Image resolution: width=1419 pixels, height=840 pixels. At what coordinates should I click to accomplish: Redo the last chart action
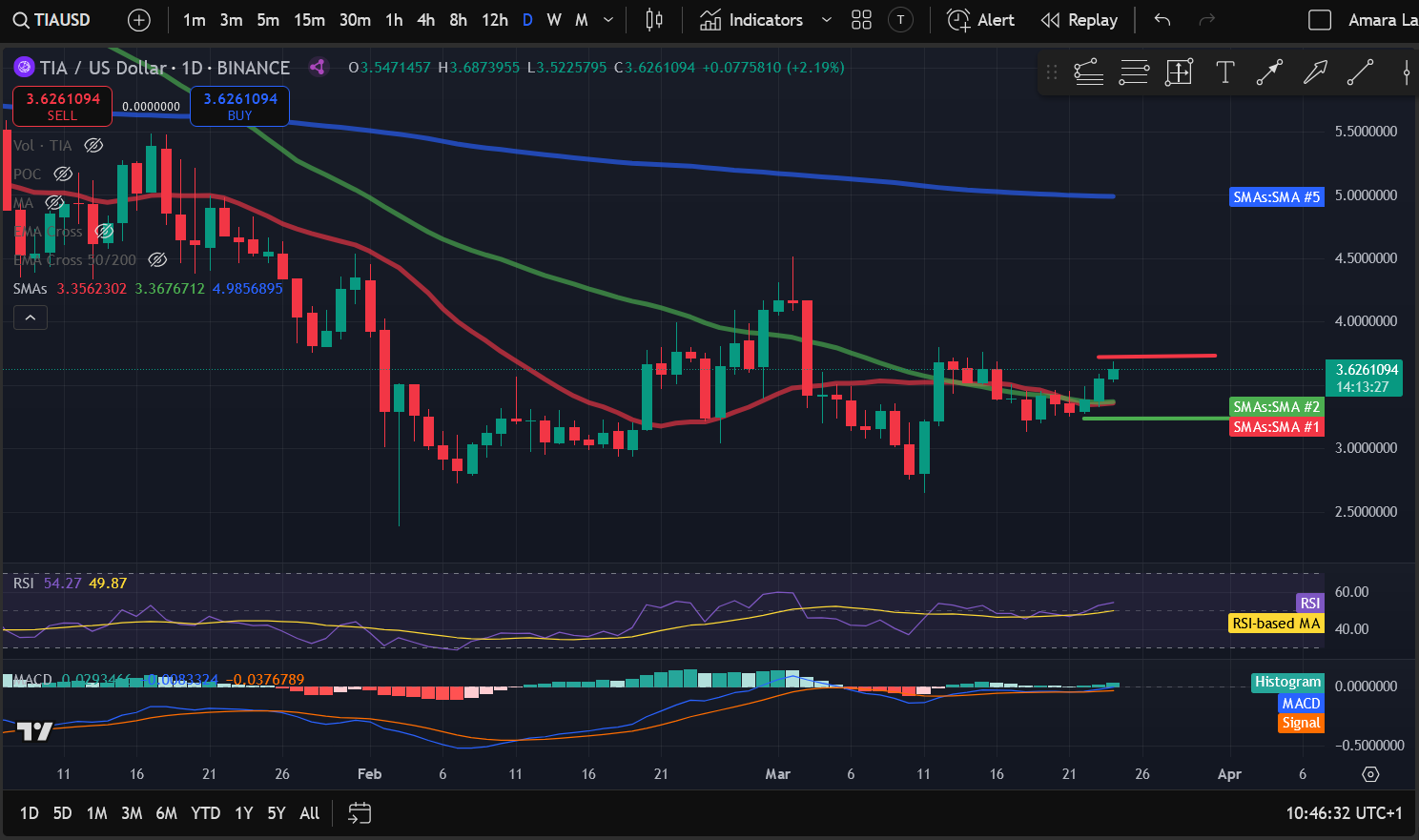click(1206, 20)
